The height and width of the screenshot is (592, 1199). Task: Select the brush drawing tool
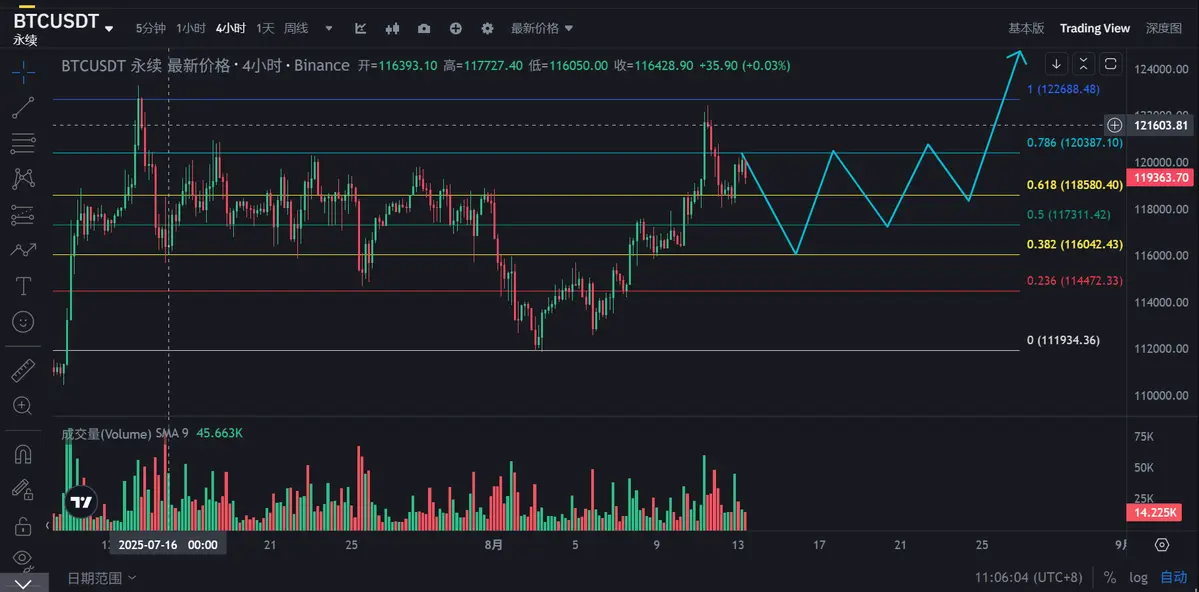pyautogui.click(x=23, y=250)
